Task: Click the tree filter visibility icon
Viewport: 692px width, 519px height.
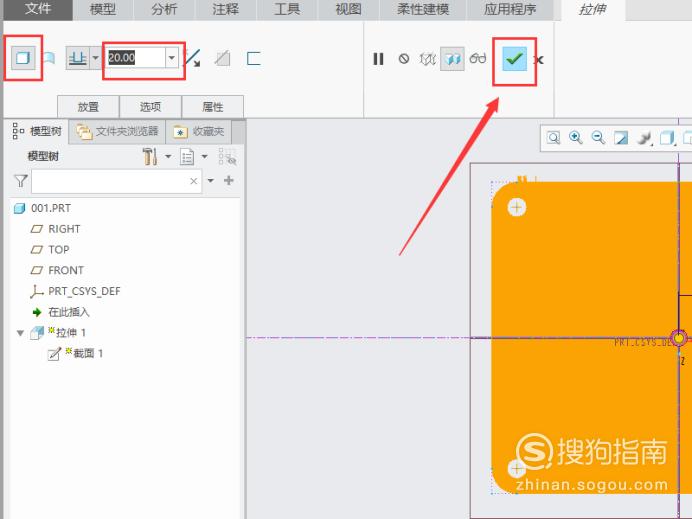Action: (x=228, y=157)
